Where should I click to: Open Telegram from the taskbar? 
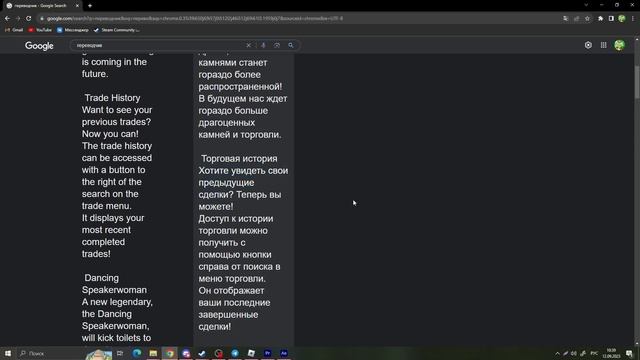coord(235,353)
